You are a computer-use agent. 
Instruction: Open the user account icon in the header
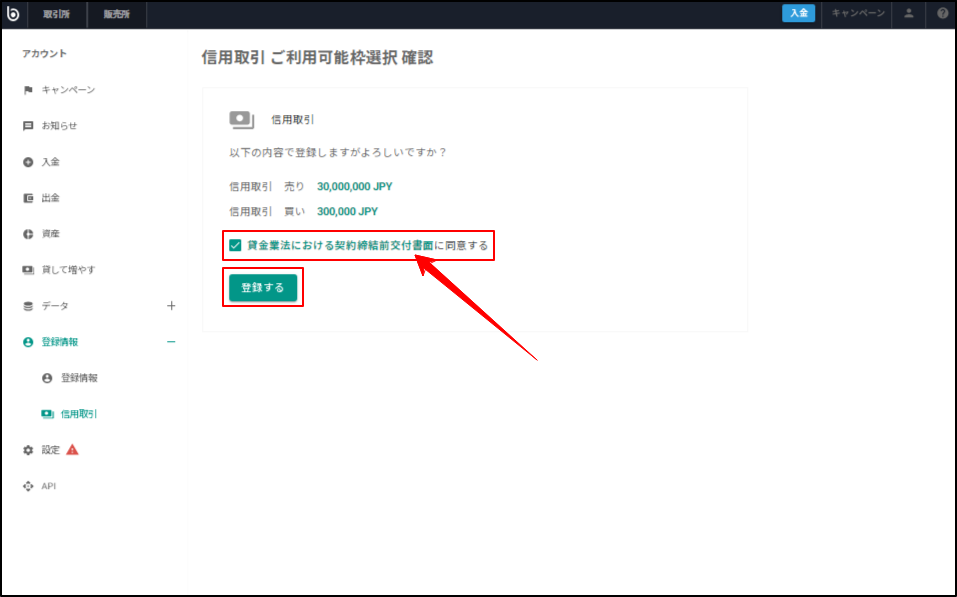click(908, 13)
